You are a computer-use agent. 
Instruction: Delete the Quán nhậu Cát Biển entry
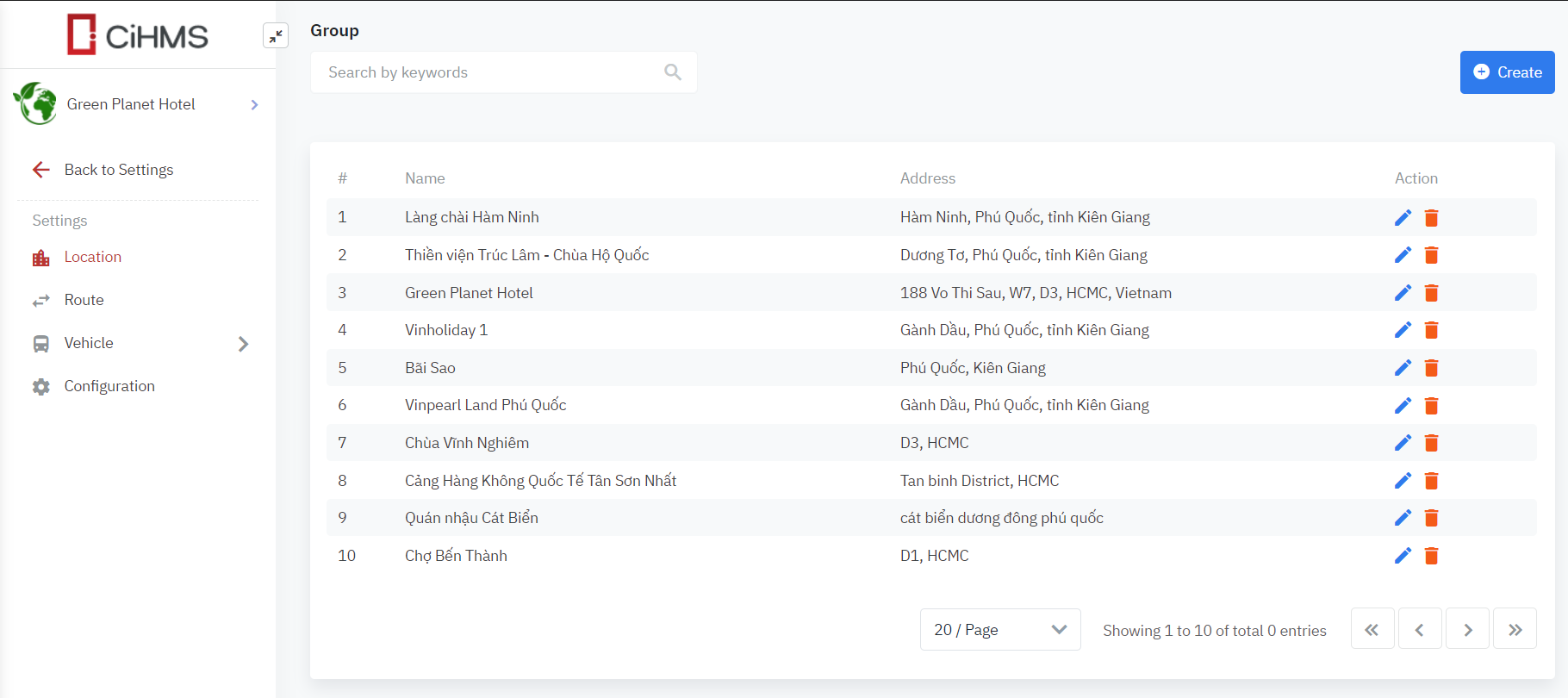[1431, 518]
